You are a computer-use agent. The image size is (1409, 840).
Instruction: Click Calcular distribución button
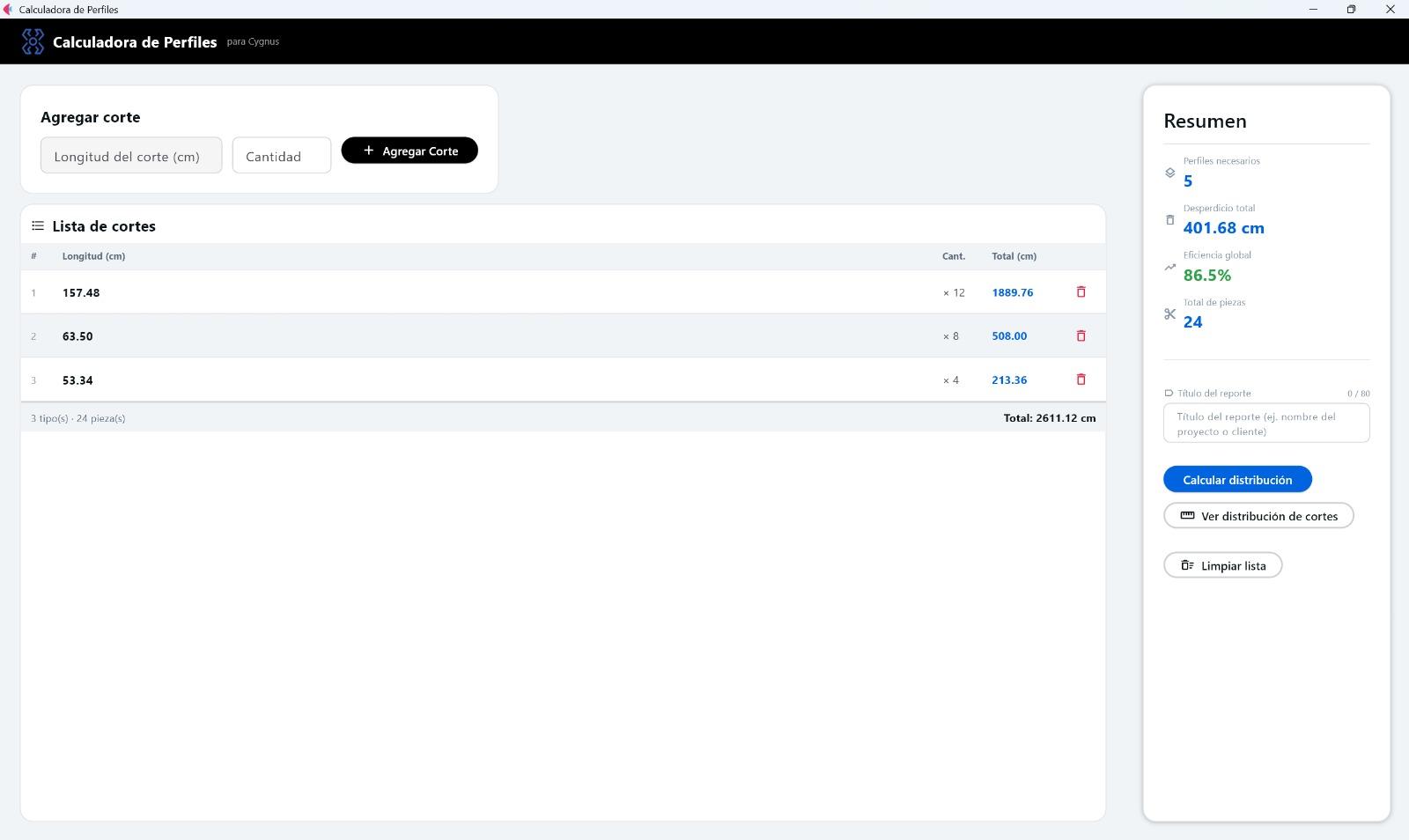(1237, 479)
